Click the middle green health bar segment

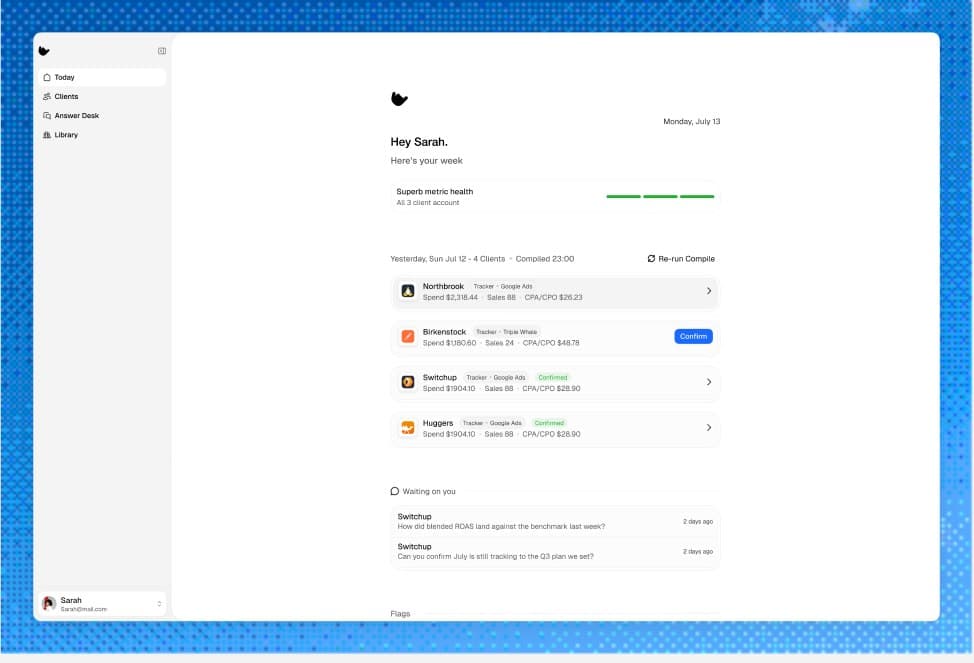pyautogui.click(x=660, y=196)
